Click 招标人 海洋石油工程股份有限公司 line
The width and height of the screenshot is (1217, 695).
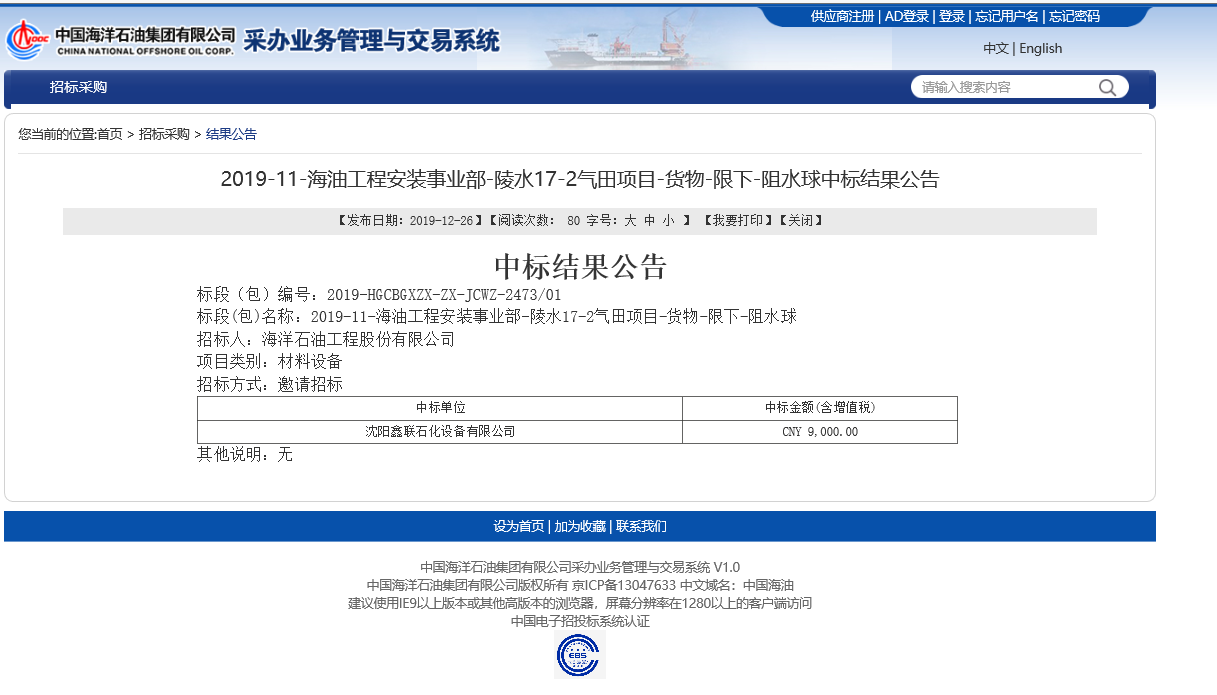(326, 339)
